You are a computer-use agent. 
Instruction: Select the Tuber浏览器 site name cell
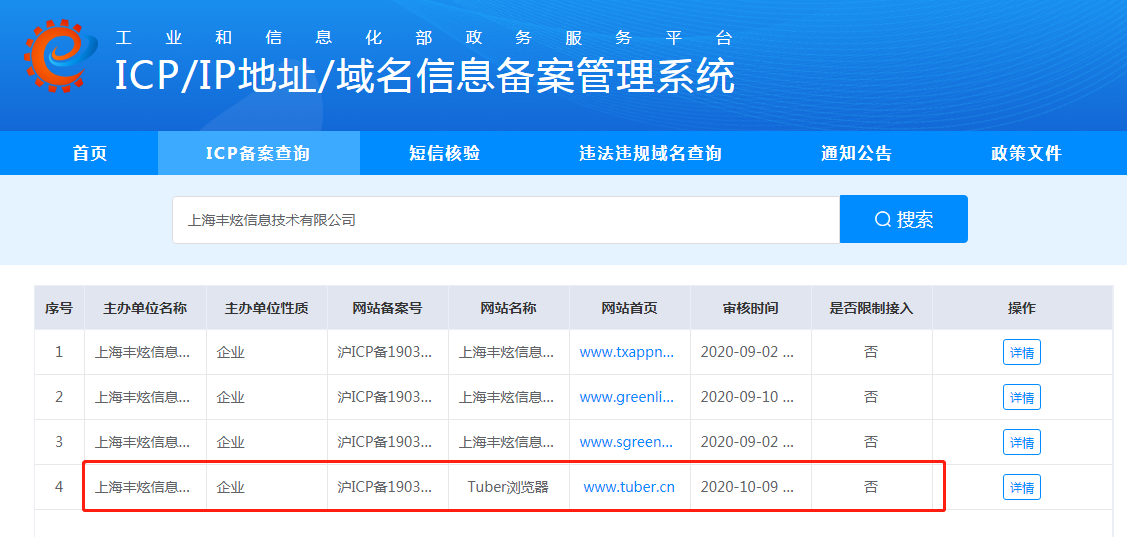(508, 487)
